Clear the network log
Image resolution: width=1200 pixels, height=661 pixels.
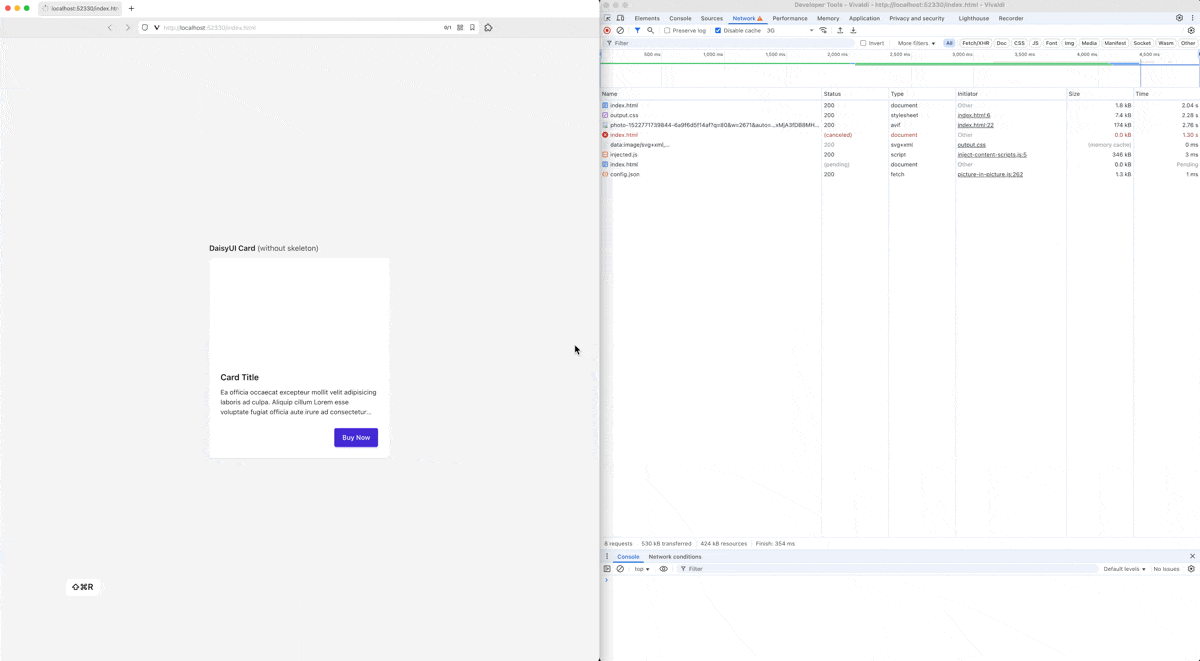click(x=620, y=31)
